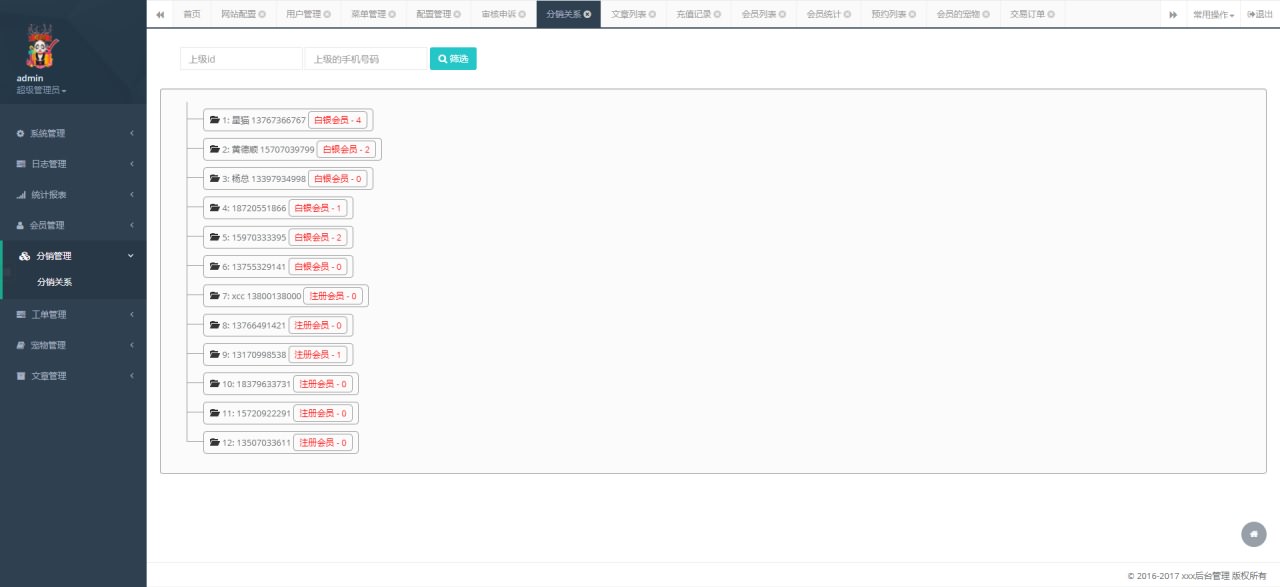The height and width of the screenshot is (587, 1280).
Task: Click folder icon of node 9: 13170998538
Action: click(214, 355)
